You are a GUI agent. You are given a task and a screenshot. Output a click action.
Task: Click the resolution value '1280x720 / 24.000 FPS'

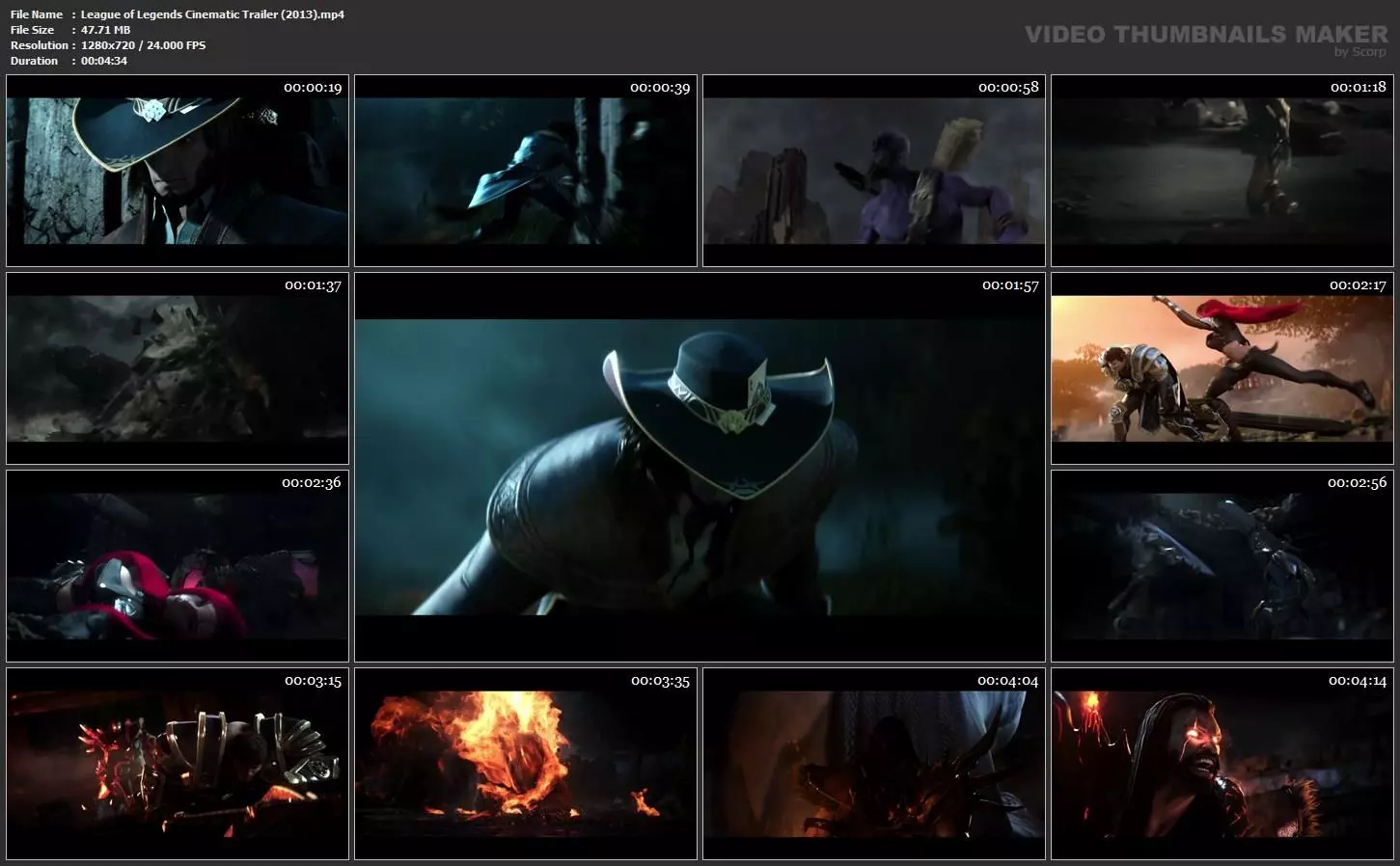[143, 45]
